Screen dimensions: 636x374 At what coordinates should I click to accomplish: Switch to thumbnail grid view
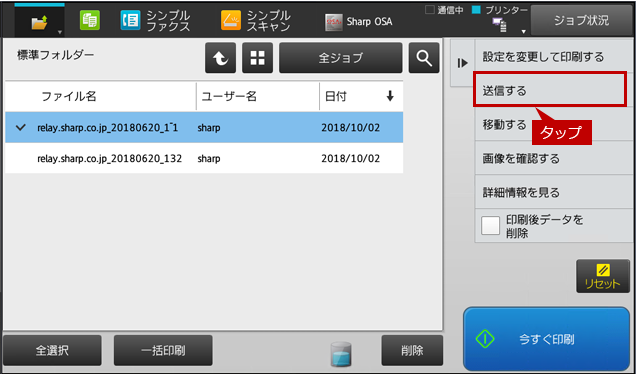(258, 58)
